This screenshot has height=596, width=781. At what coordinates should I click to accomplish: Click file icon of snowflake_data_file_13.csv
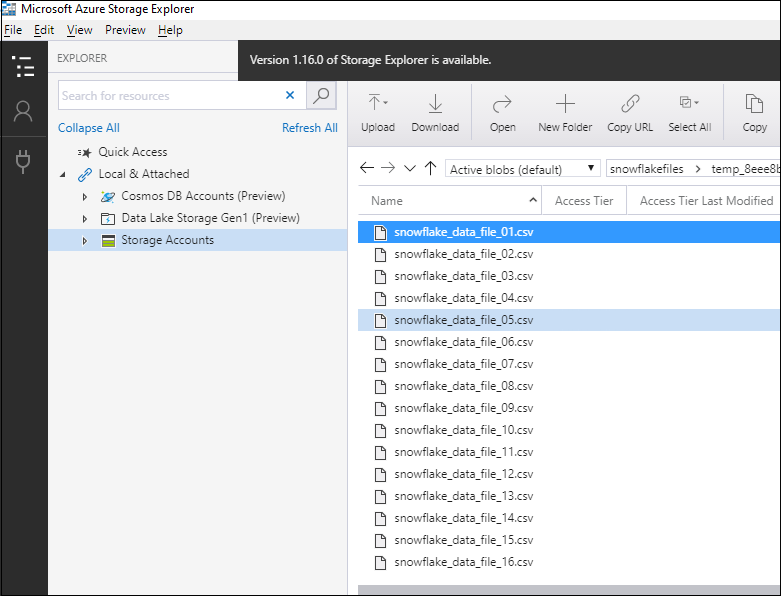tap(381, 496)
